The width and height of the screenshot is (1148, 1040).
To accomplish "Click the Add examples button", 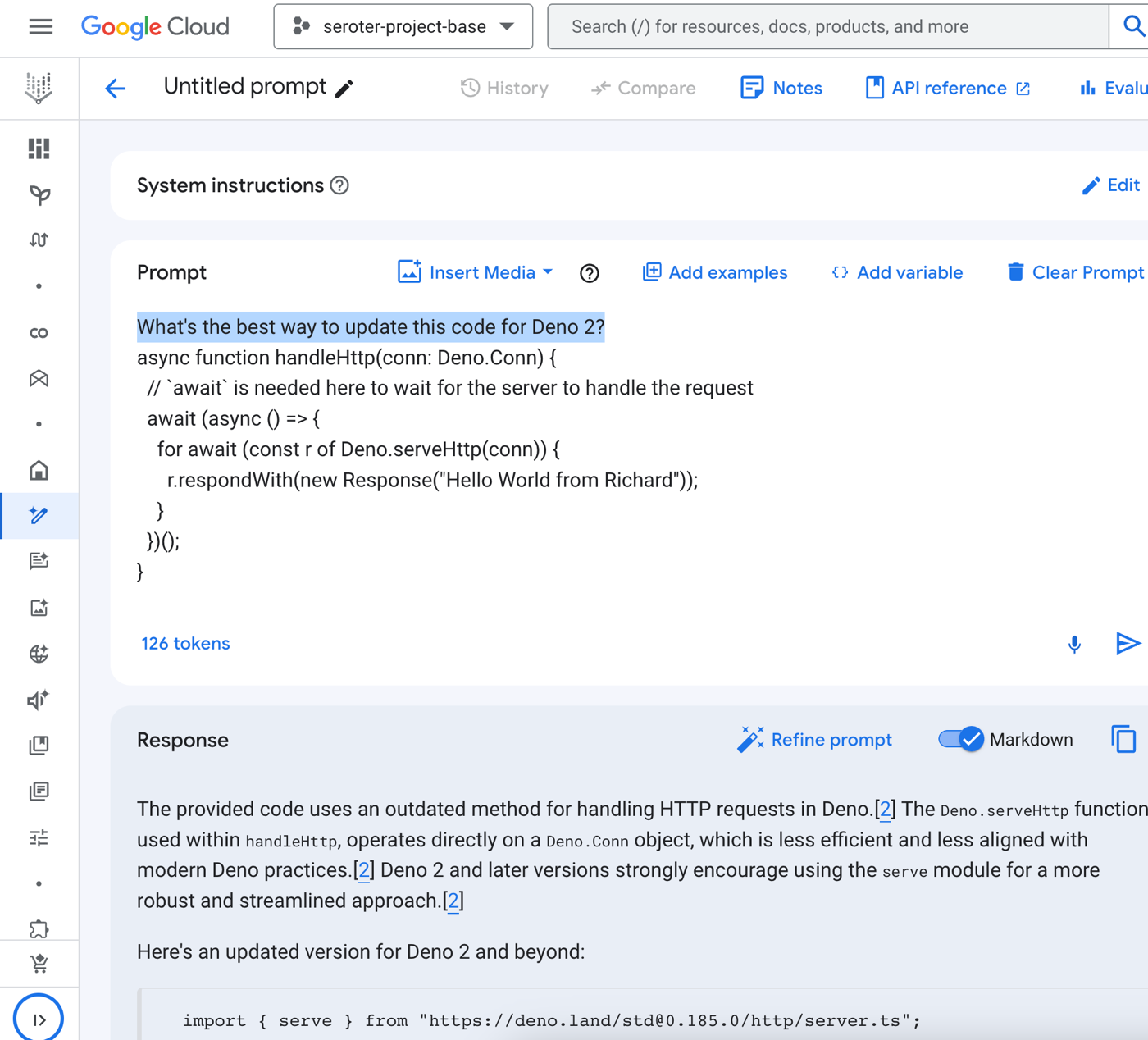I will point(714,272).
